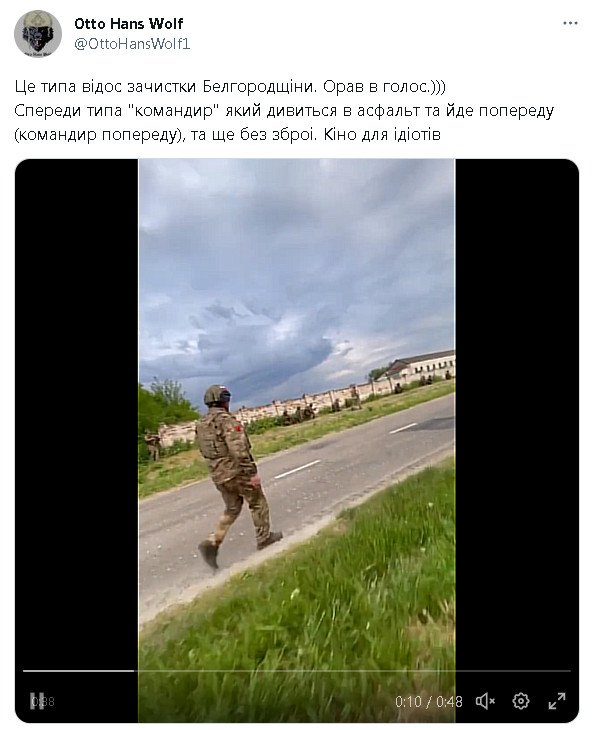Click the played portion of the progress bar
The image size is (594, 730).
(79, 671)
